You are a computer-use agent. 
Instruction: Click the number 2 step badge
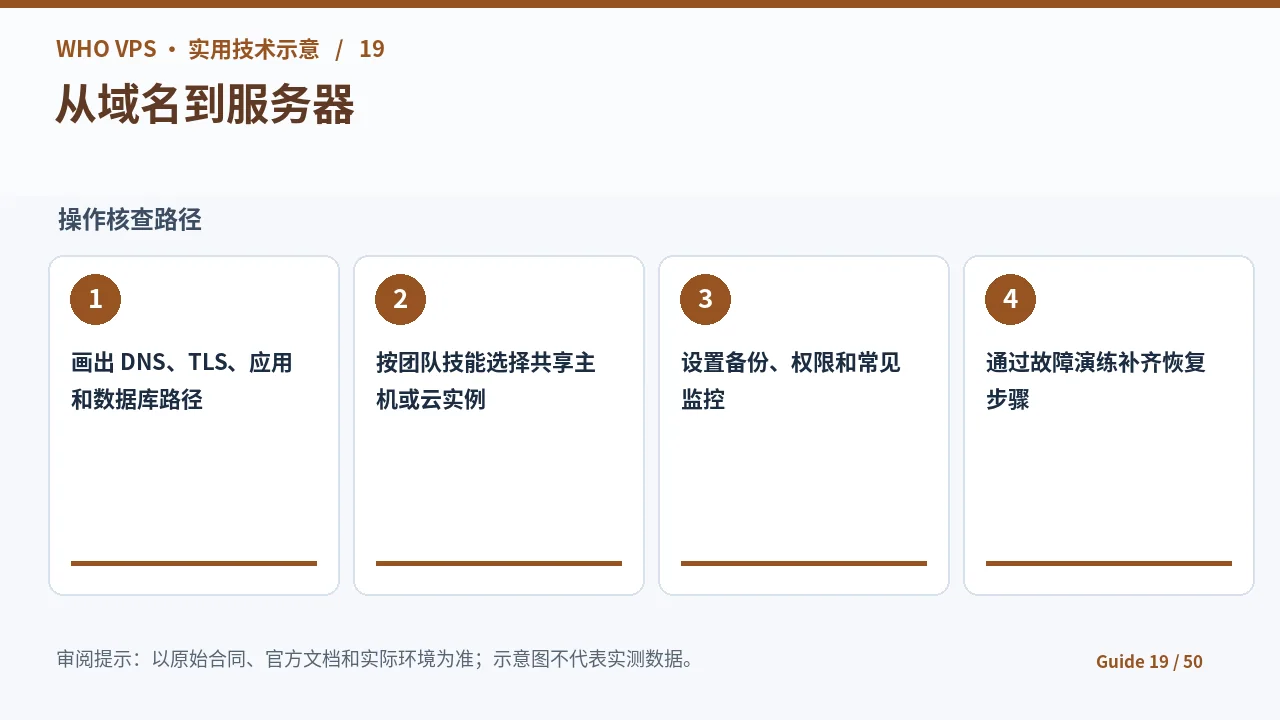point(400,299)
